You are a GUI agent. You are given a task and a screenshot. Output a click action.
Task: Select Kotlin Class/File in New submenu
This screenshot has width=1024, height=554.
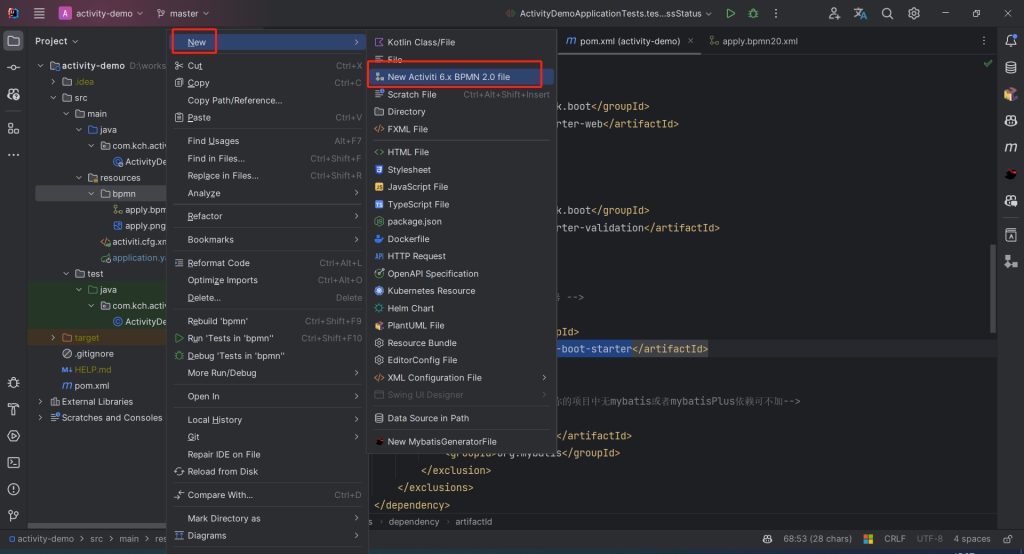coord(461,42)
